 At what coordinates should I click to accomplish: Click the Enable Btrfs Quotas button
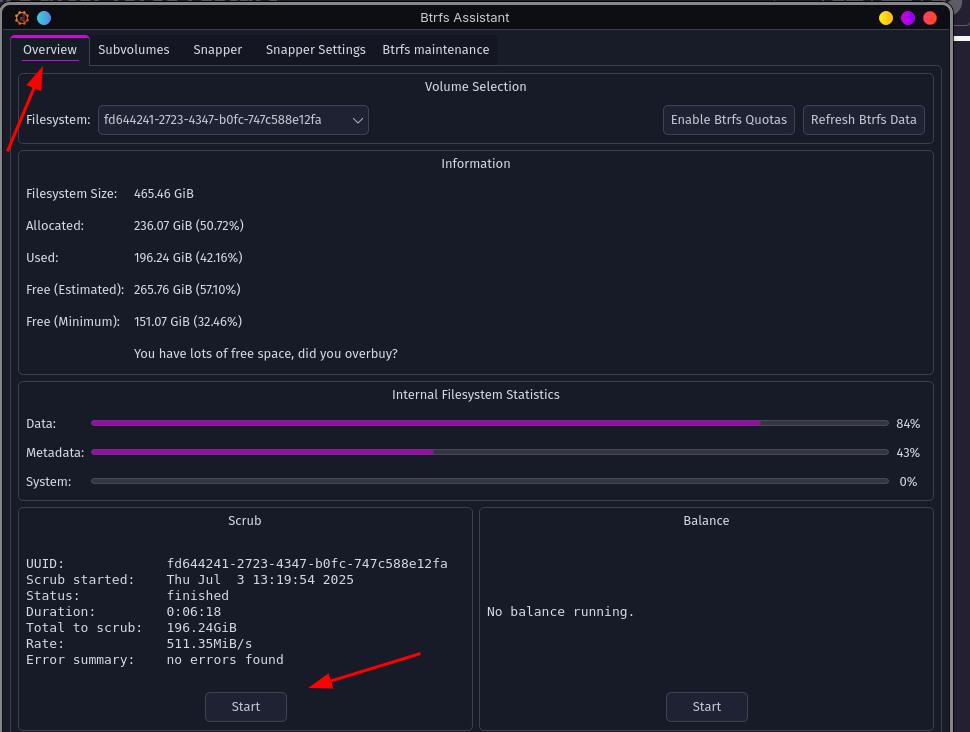pos(728,120)
